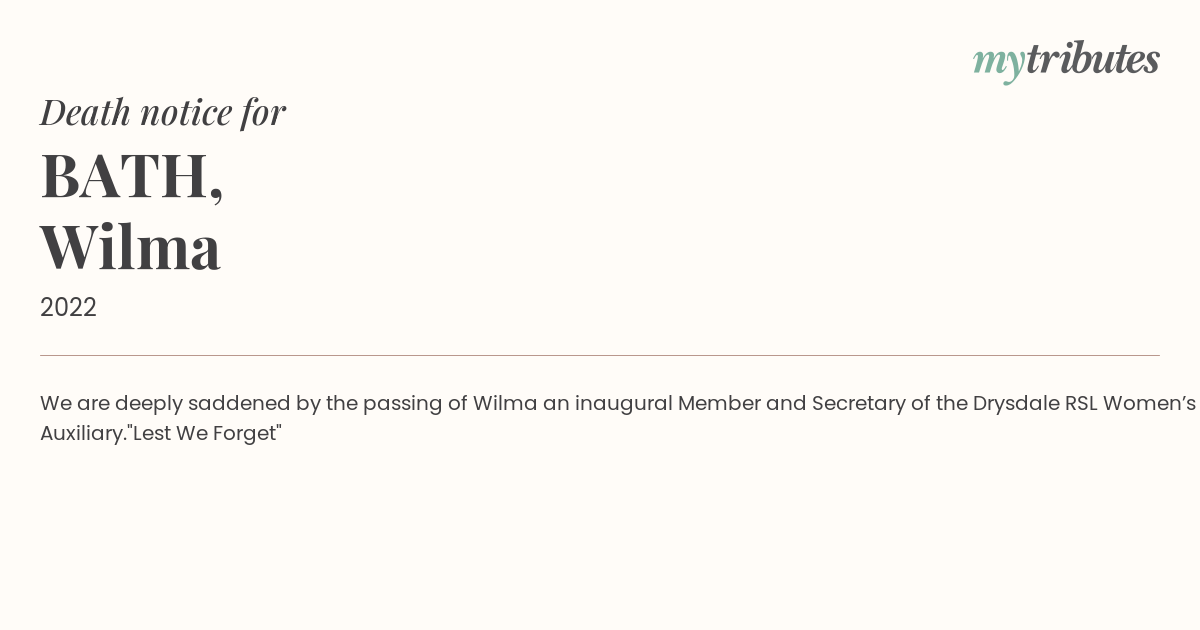Click the quote "Lest We Forget"
Screen dimensions: 1200x630
(x=205, y=434)
